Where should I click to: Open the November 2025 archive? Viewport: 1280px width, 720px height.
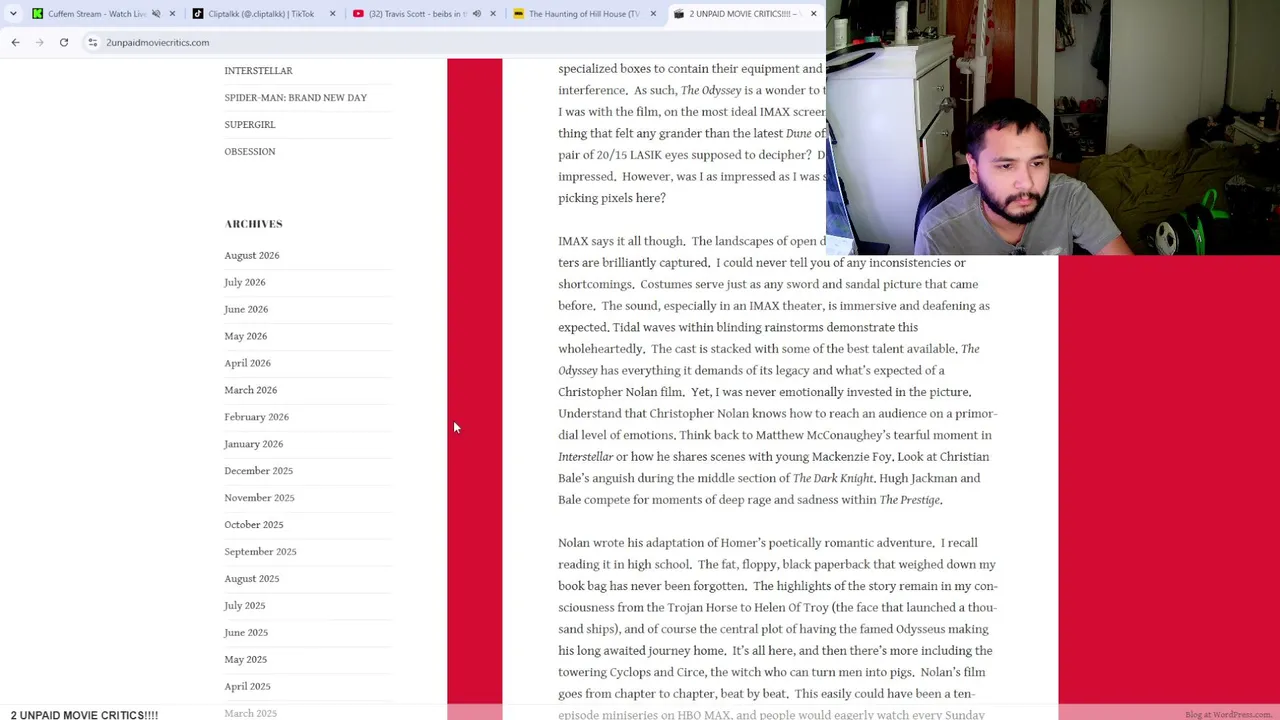[259, 498]
